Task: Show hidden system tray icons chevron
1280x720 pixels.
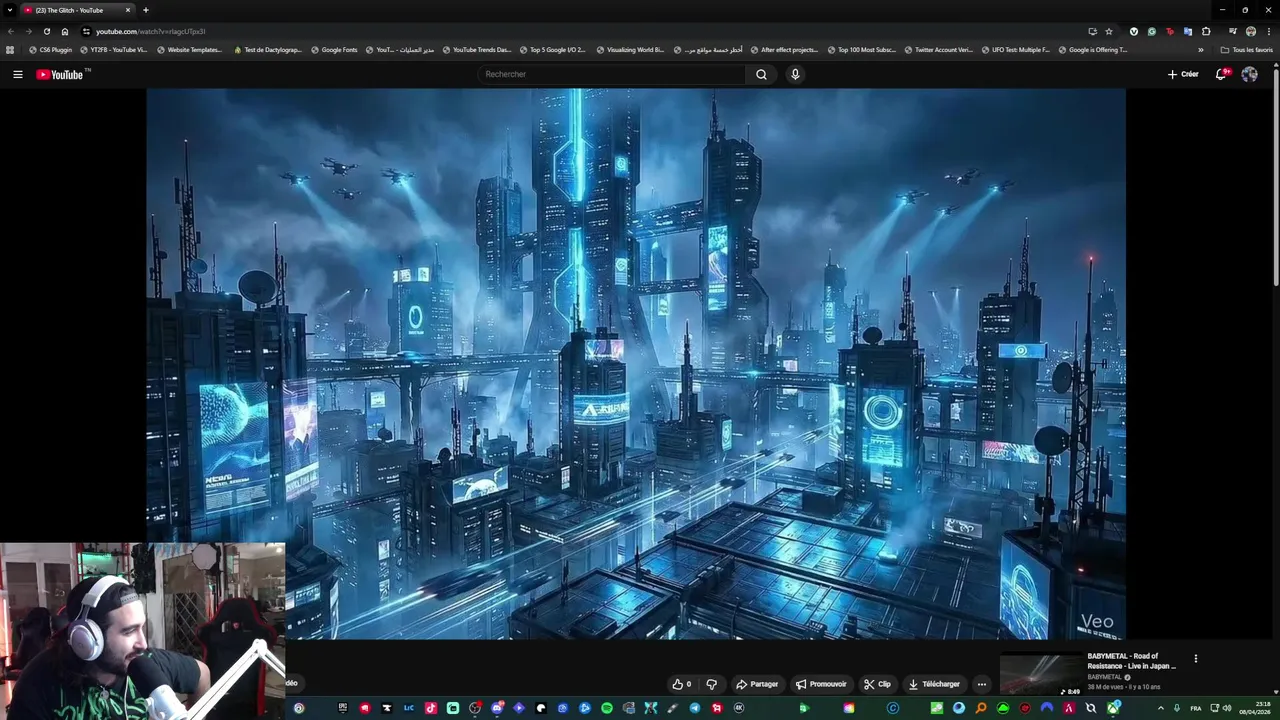Action: pyautogui.click(x=1161, y=708)
